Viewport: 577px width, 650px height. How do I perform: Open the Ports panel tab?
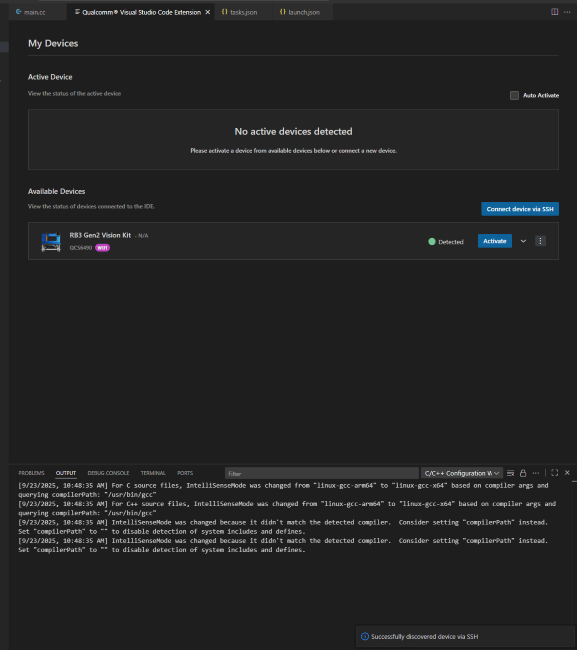pyautogui.click(x=185, y=473)
